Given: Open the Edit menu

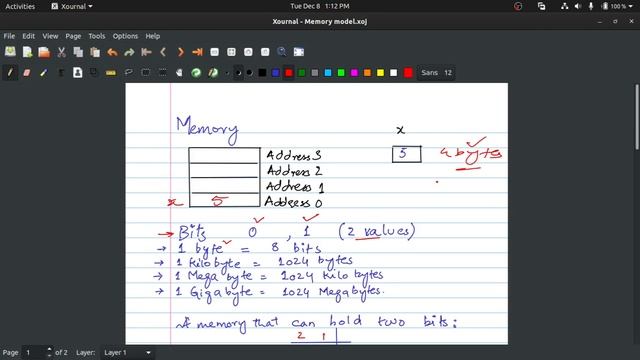Looking at the screenshot, I should pos(29,36).
